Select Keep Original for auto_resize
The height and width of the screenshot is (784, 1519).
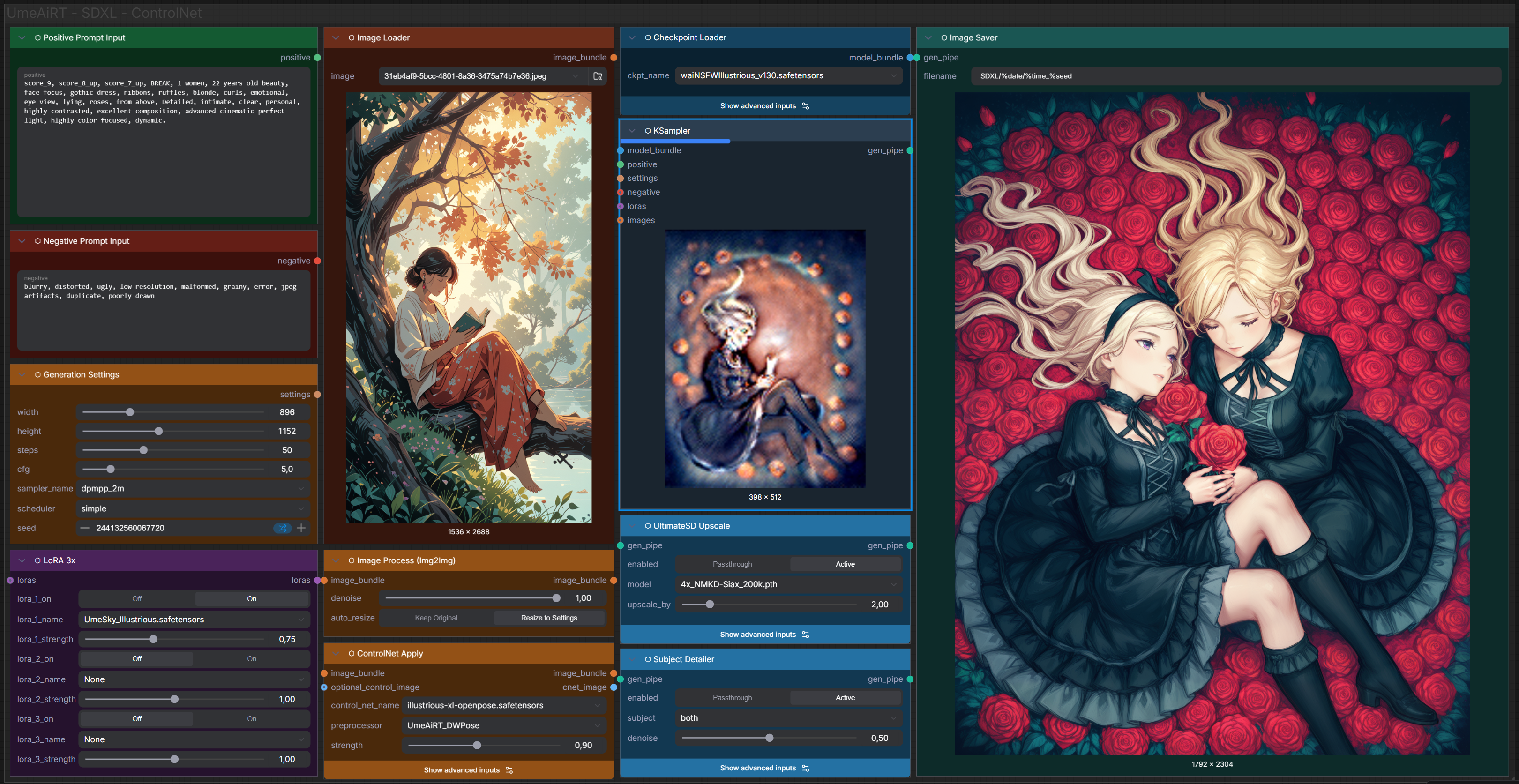pos(436,618)
